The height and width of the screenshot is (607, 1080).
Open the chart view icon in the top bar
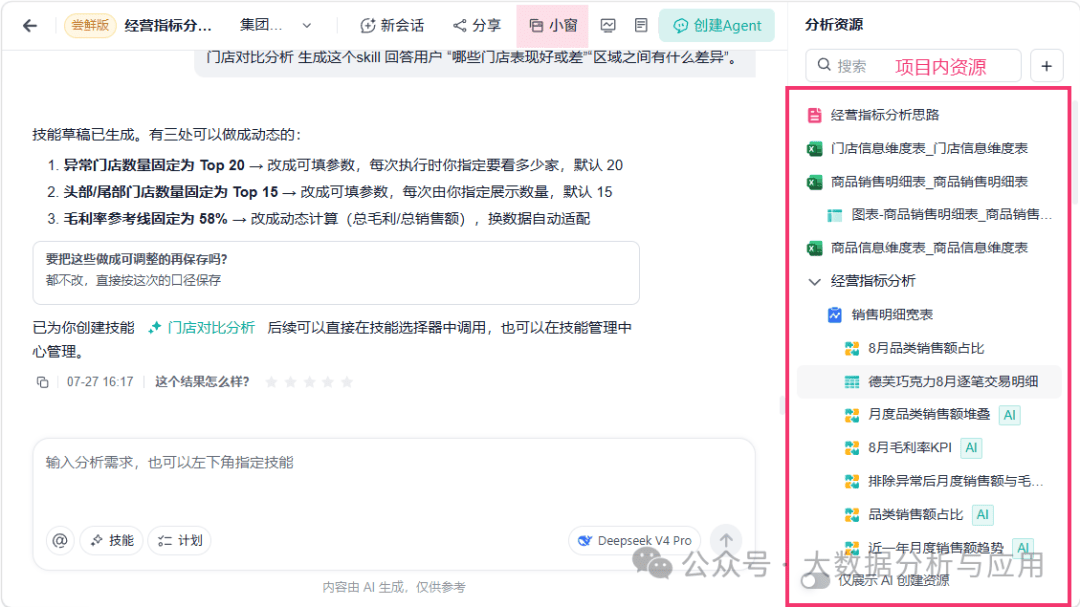[608, 25]
